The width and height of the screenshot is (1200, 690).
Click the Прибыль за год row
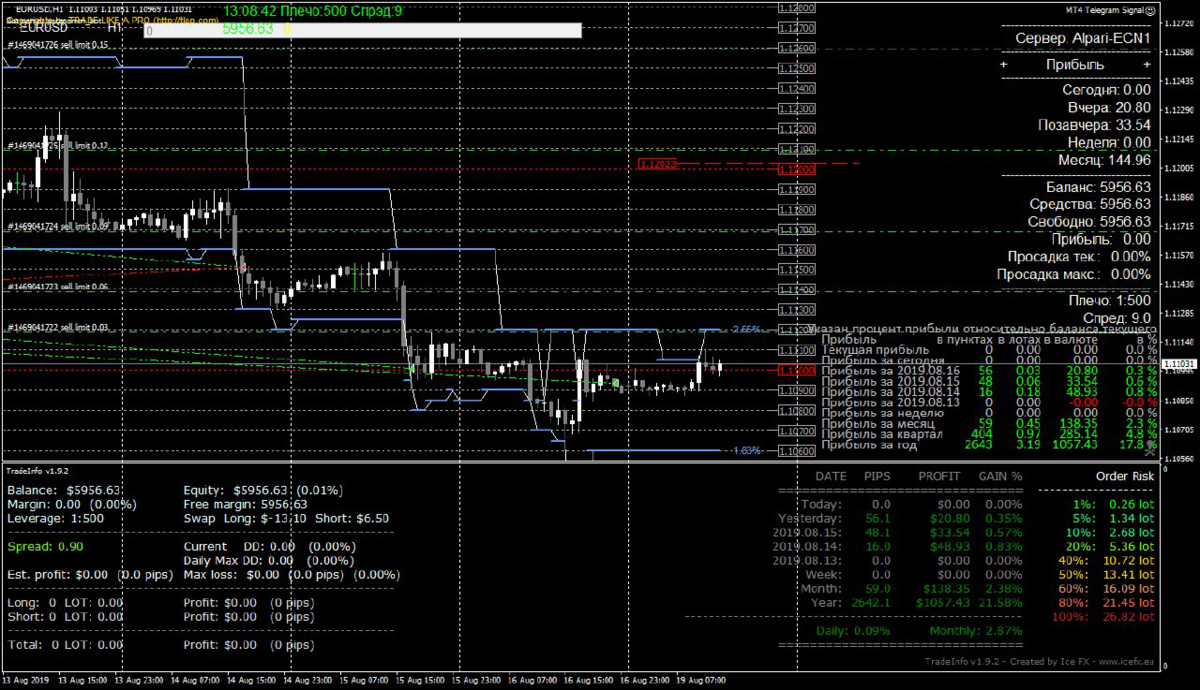click(x=988, y=444)
